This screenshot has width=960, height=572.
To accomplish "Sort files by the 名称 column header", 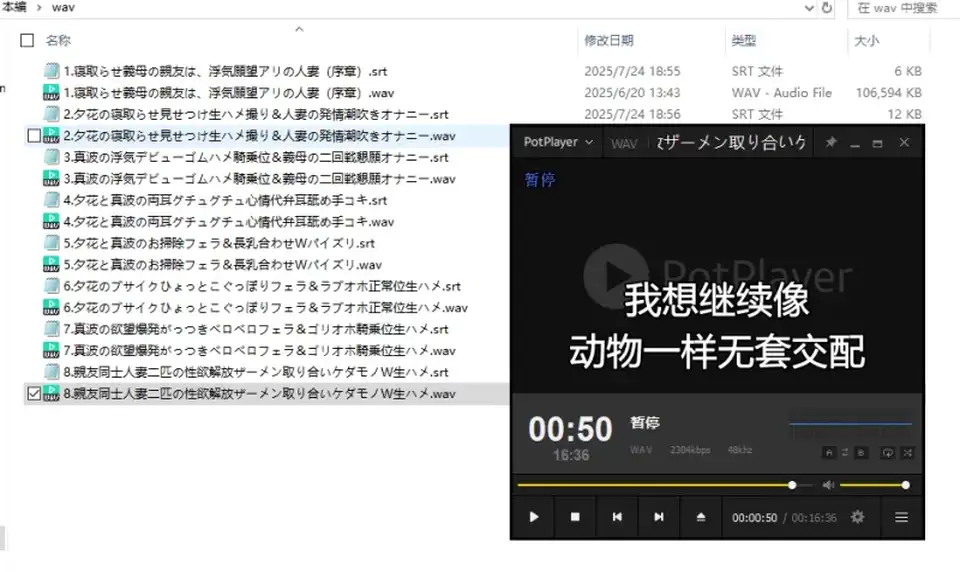I will coord(59,40).
